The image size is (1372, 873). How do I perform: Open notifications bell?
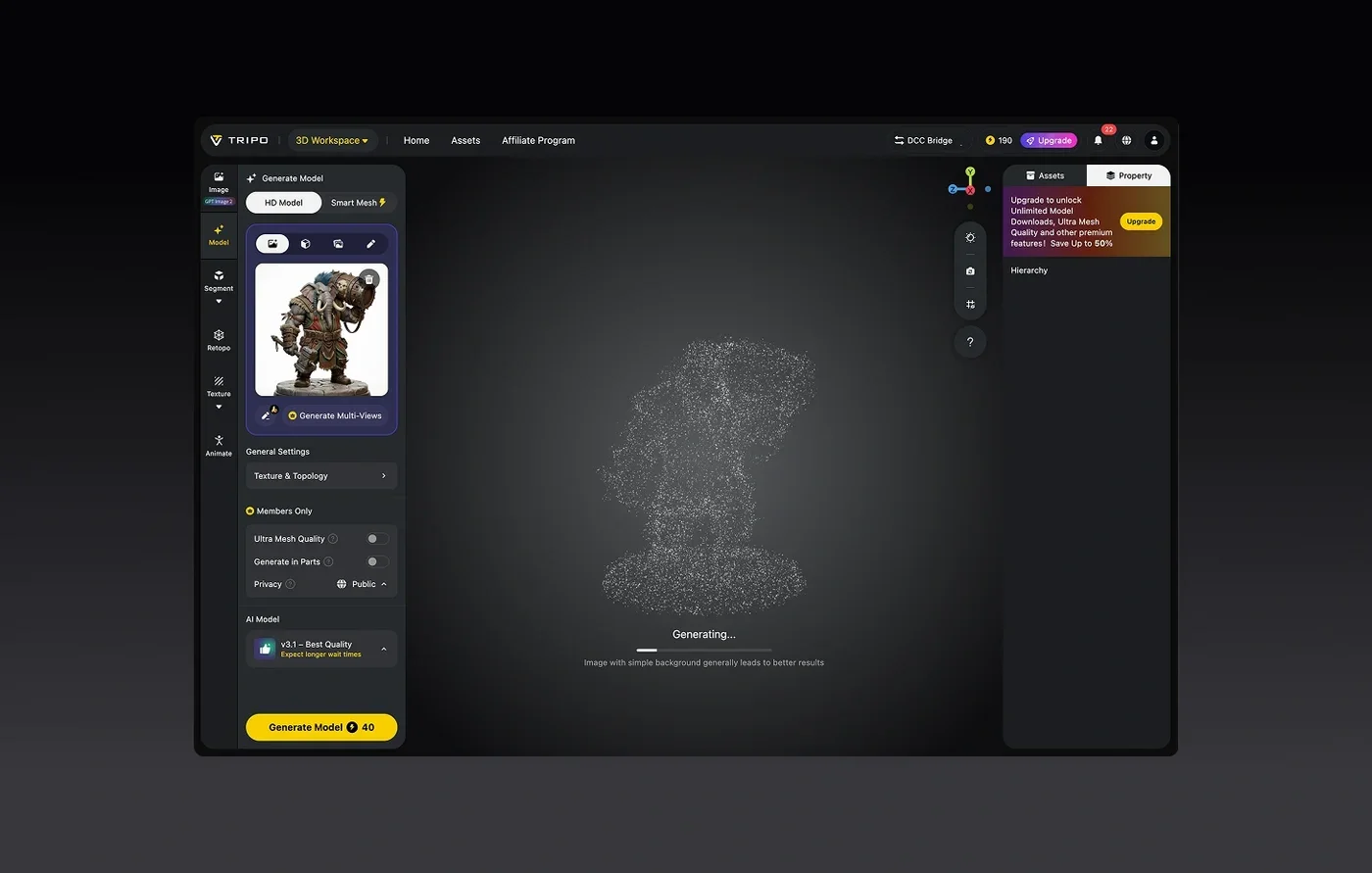click(1099, 140)
